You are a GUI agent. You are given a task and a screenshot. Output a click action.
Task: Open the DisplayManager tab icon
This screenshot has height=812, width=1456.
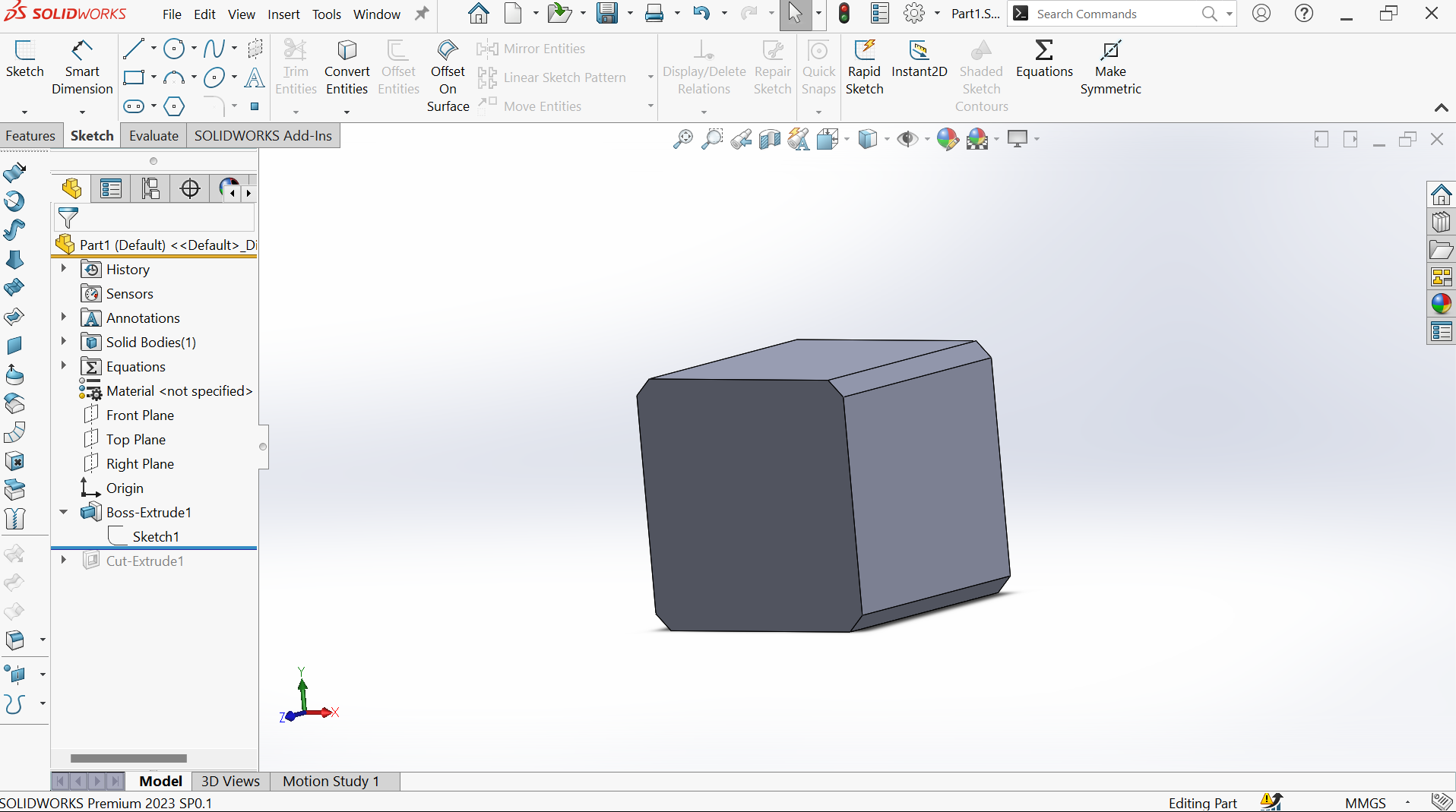click(227, 188)
